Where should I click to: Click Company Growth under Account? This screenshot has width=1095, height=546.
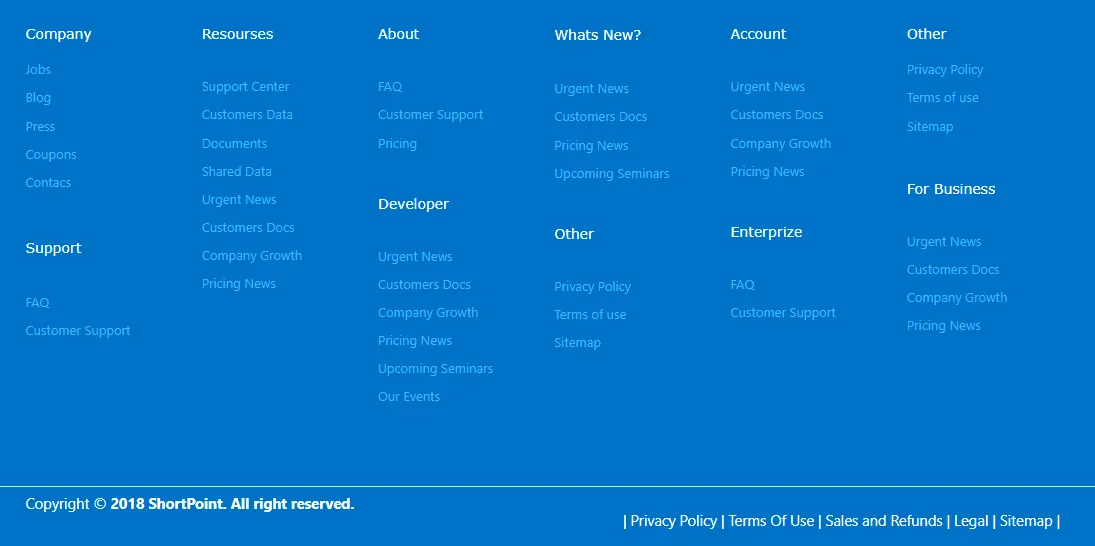click(781, 143)
